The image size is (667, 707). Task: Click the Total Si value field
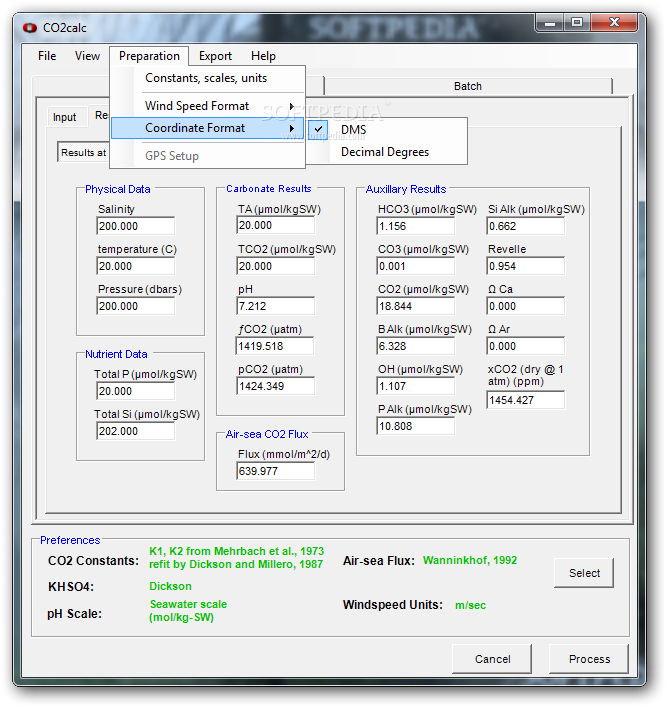point(136,431)
